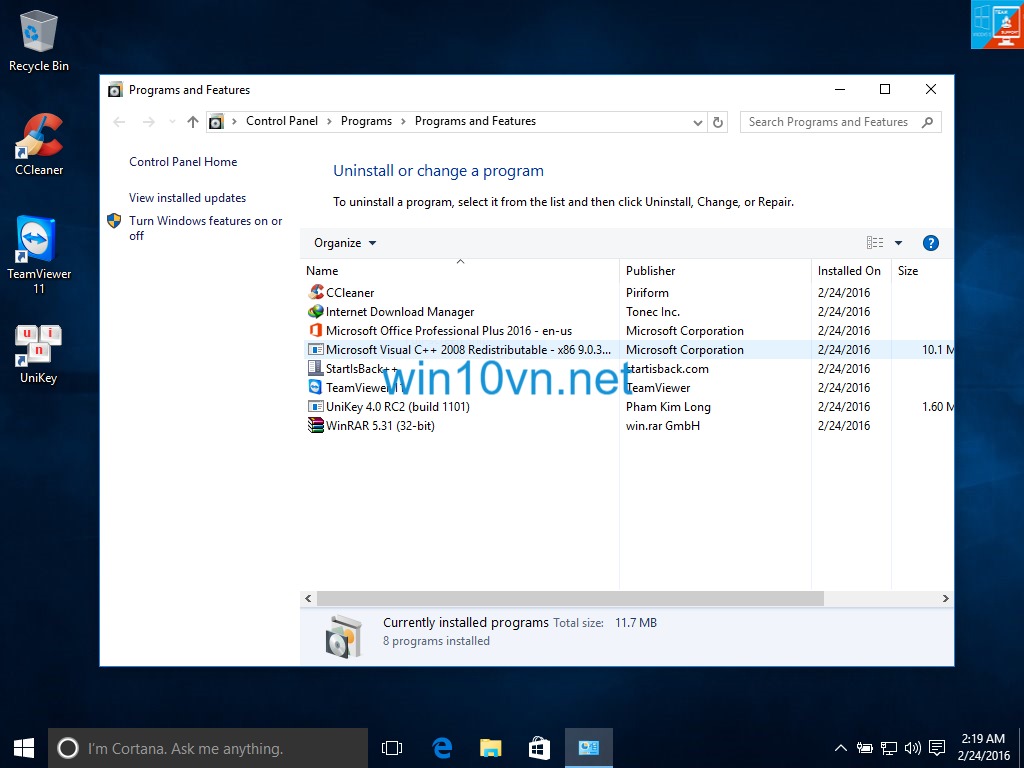Click the Control Panel taskbar button

pyautogui.click(x=588, y=748)
